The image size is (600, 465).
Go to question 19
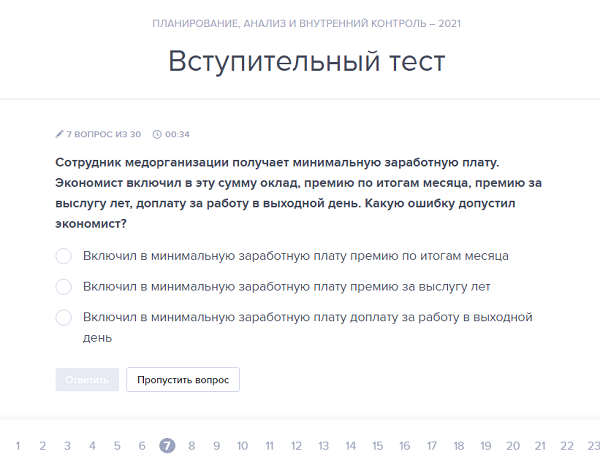click(x=486, y=446)
